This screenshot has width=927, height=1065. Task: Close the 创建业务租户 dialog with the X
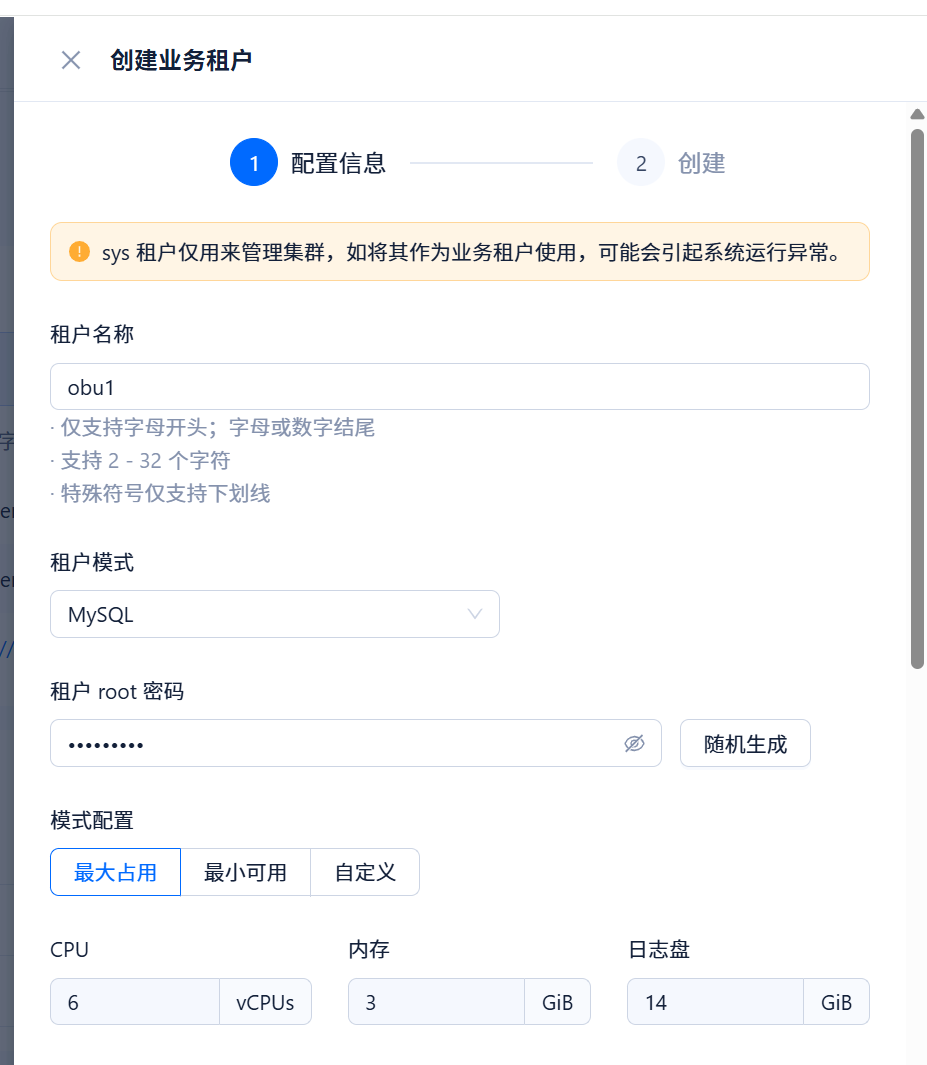(70, 60)
